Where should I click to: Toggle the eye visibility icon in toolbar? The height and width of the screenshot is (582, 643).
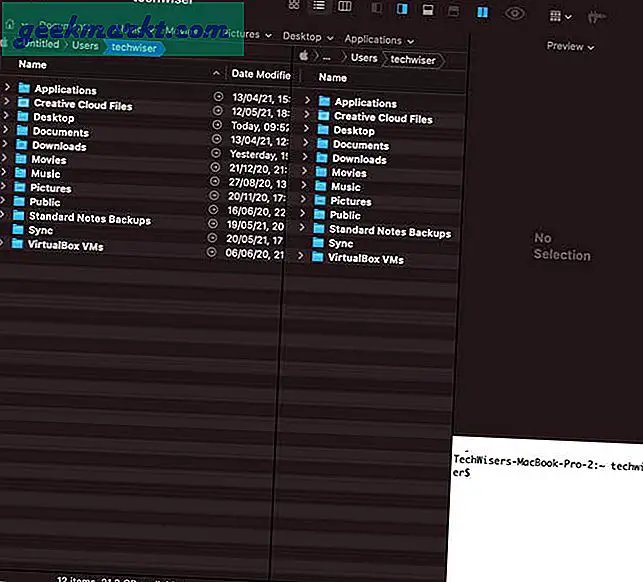tap(515, 14)
